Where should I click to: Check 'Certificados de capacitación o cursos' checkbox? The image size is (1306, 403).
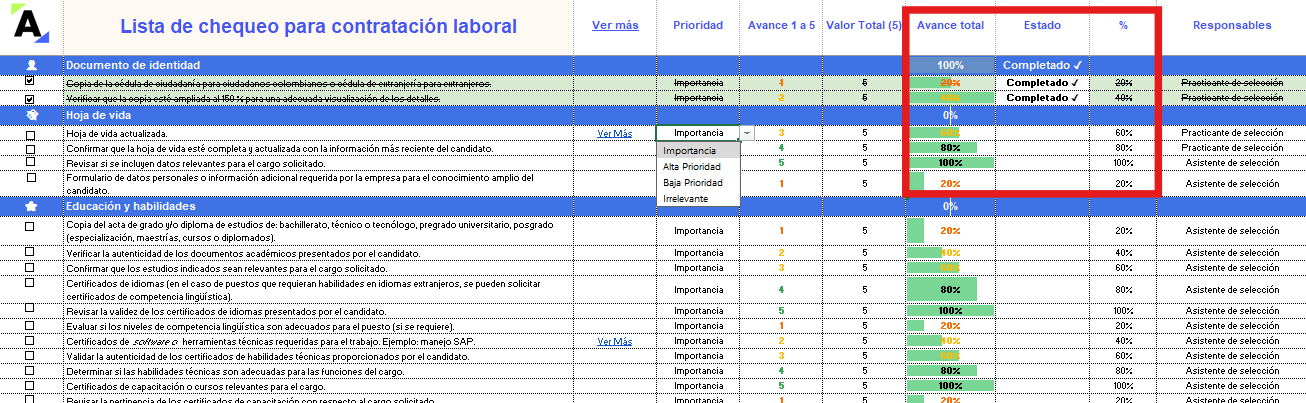[30, 385]
